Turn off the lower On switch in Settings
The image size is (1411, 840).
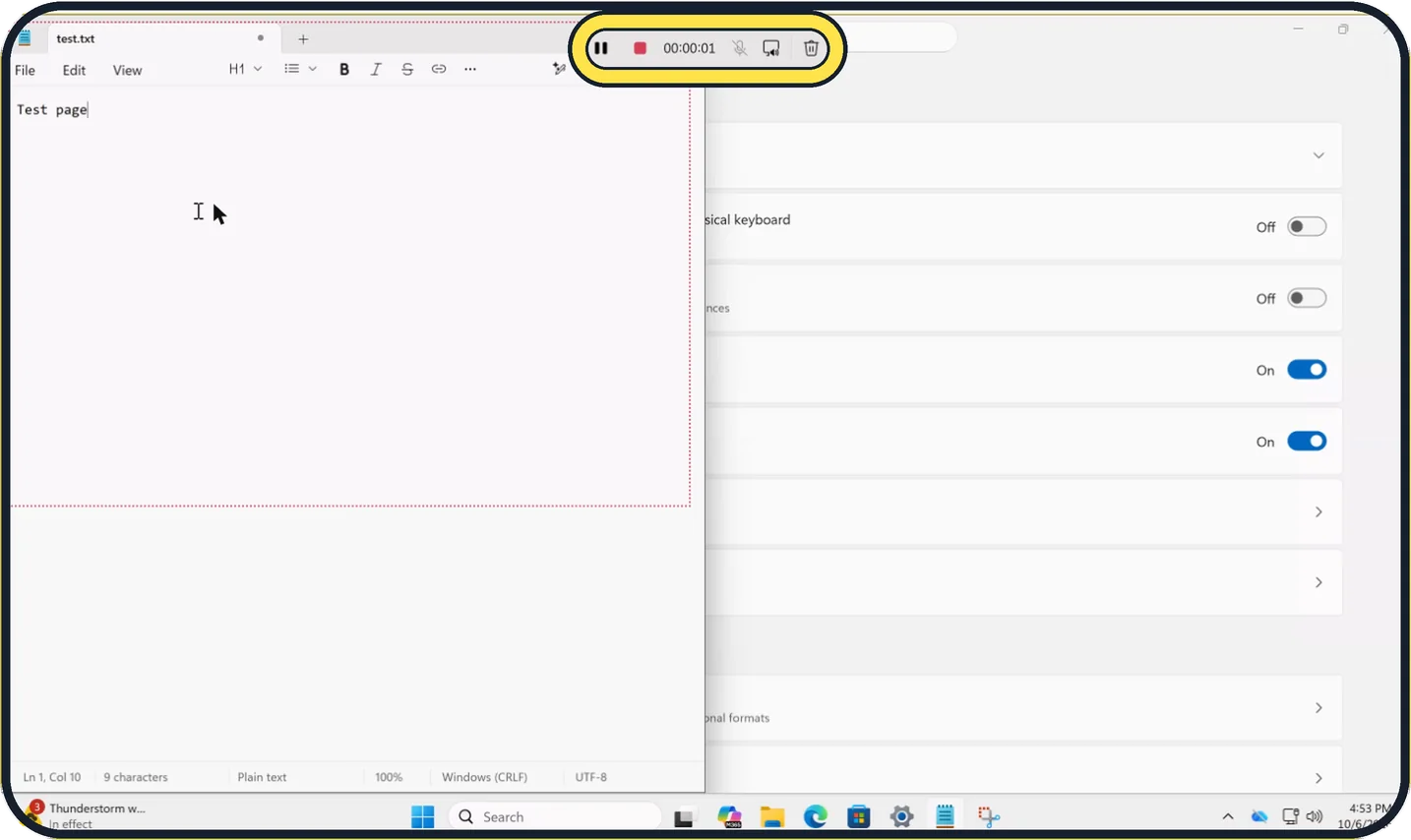click(x=1307, y=442)
